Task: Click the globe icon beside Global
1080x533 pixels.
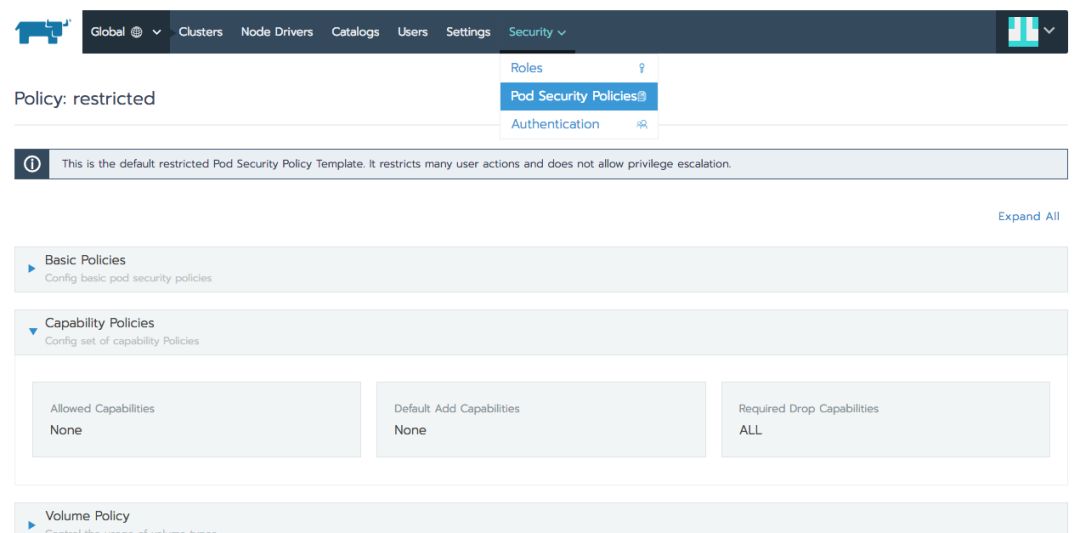Action: click(x=136, y=32)
